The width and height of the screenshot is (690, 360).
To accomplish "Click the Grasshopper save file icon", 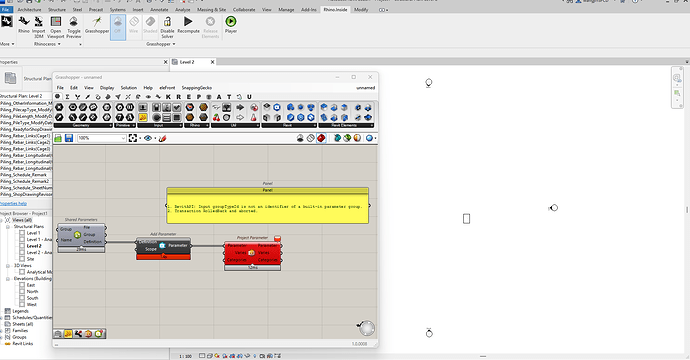I will pyautogui.click(x=69, y=138).
